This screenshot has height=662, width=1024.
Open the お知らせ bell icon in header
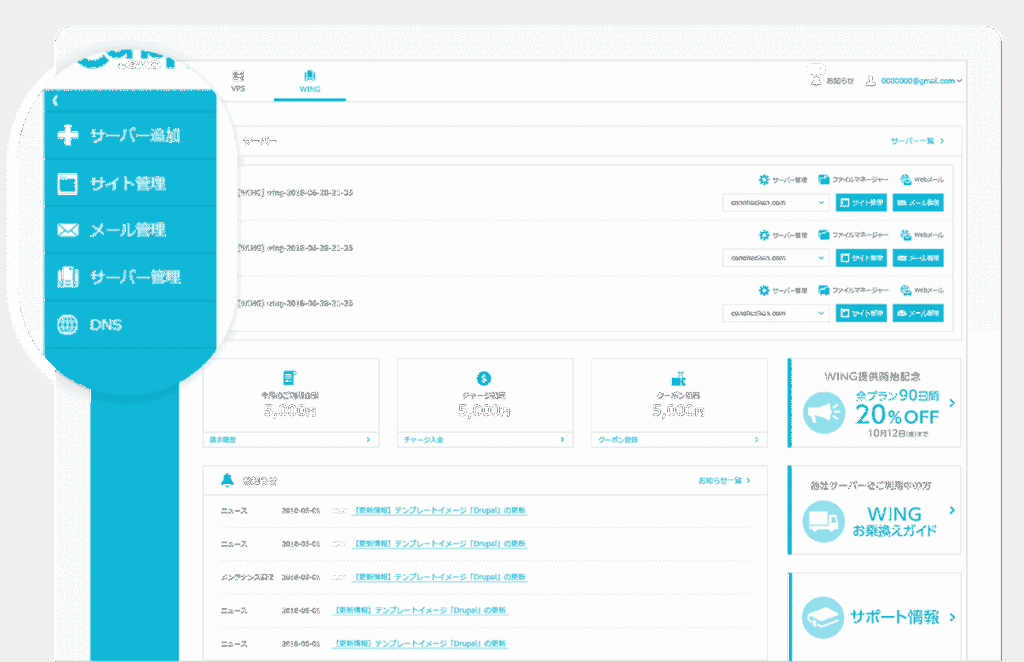click(x=816, y=80)
